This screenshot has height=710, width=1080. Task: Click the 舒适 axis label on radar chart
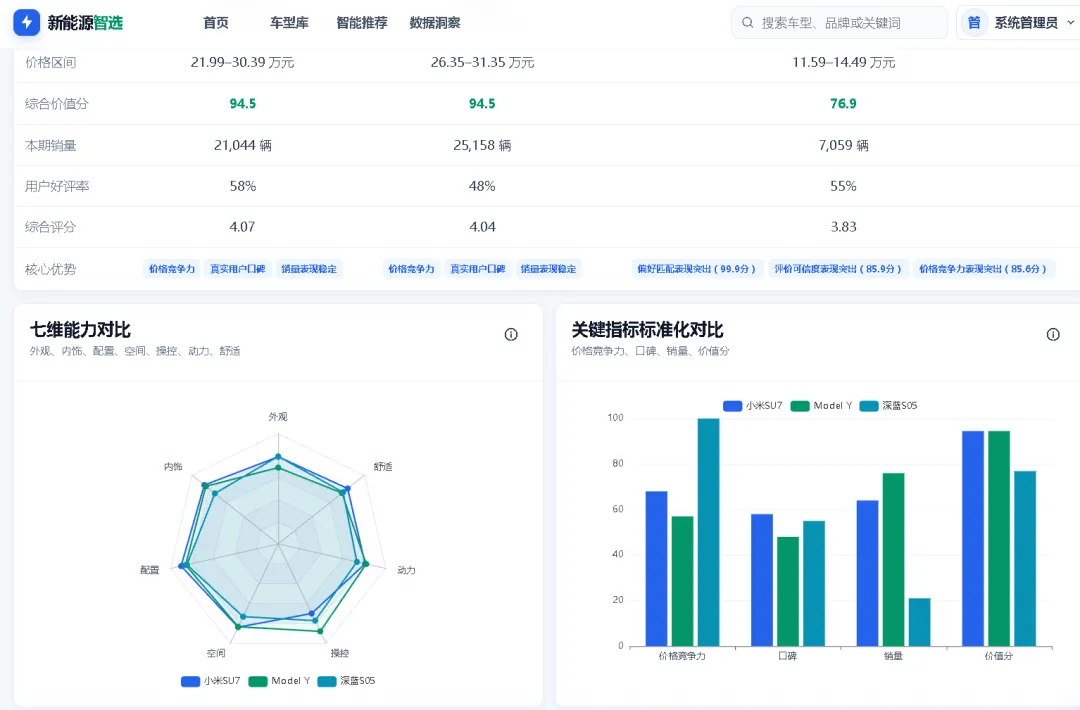pyautogui.click(x=383, y=467)
